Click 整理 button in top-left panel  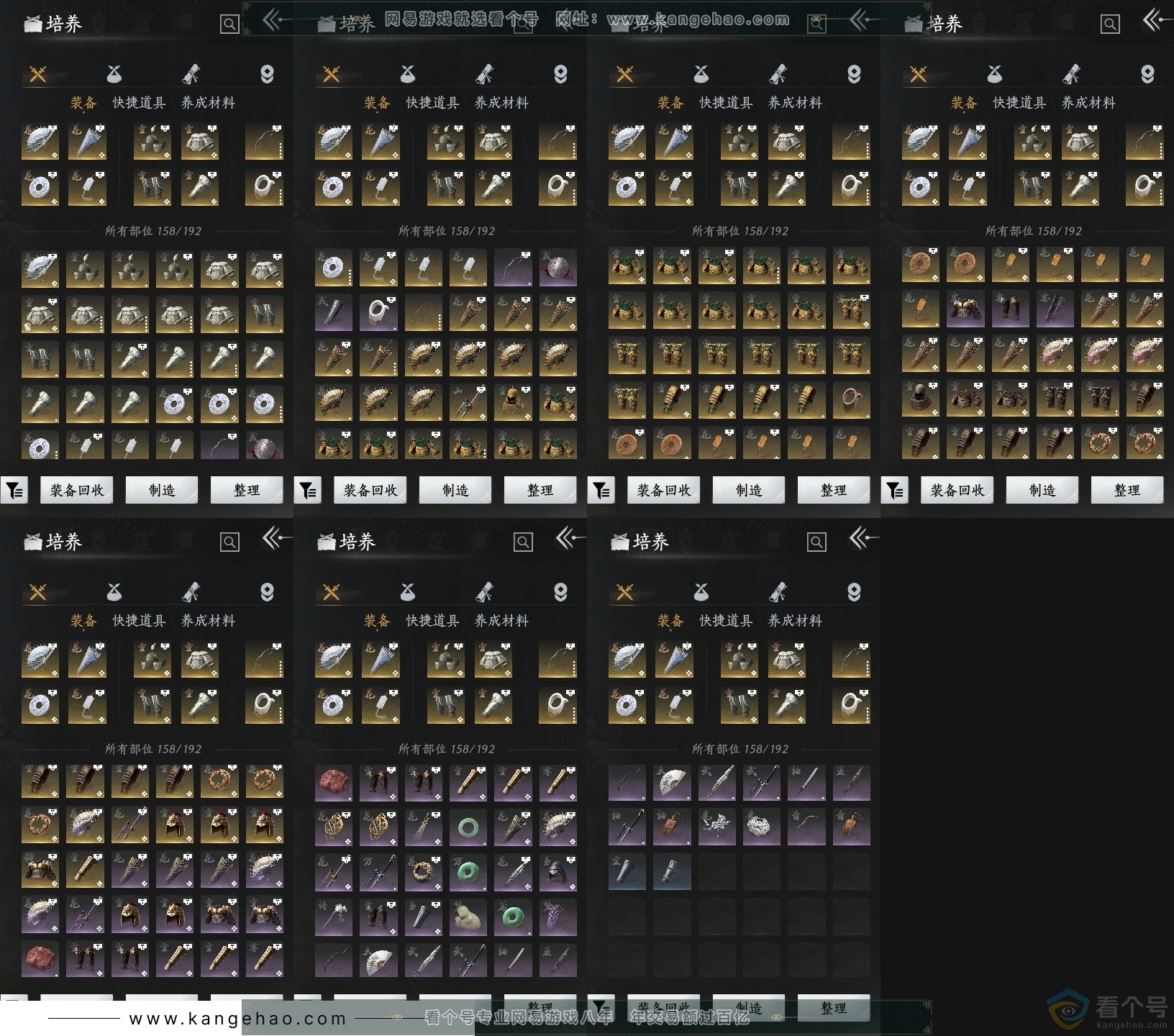pos(247,491)
